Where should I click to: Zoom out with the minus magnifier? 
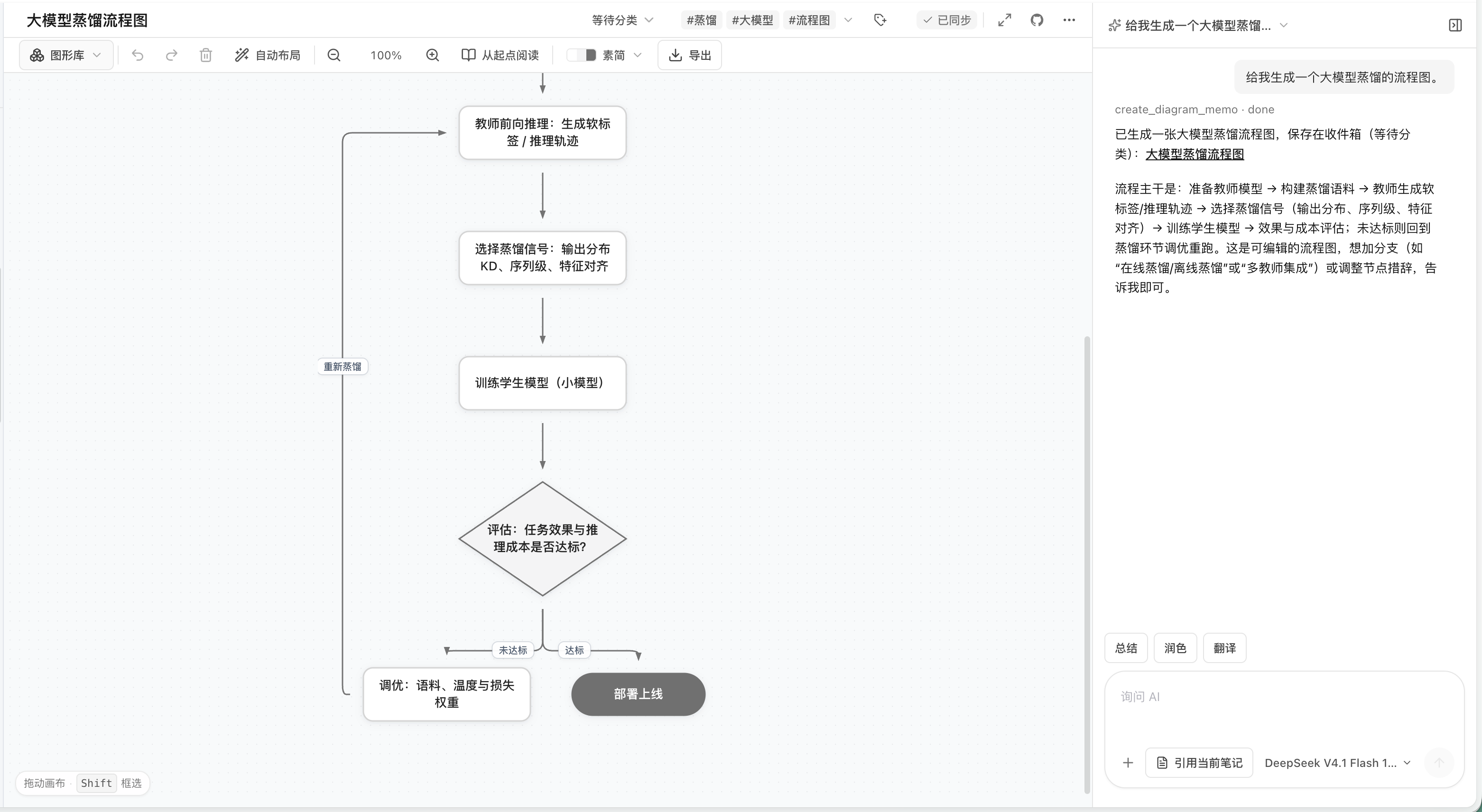(333, 55)
